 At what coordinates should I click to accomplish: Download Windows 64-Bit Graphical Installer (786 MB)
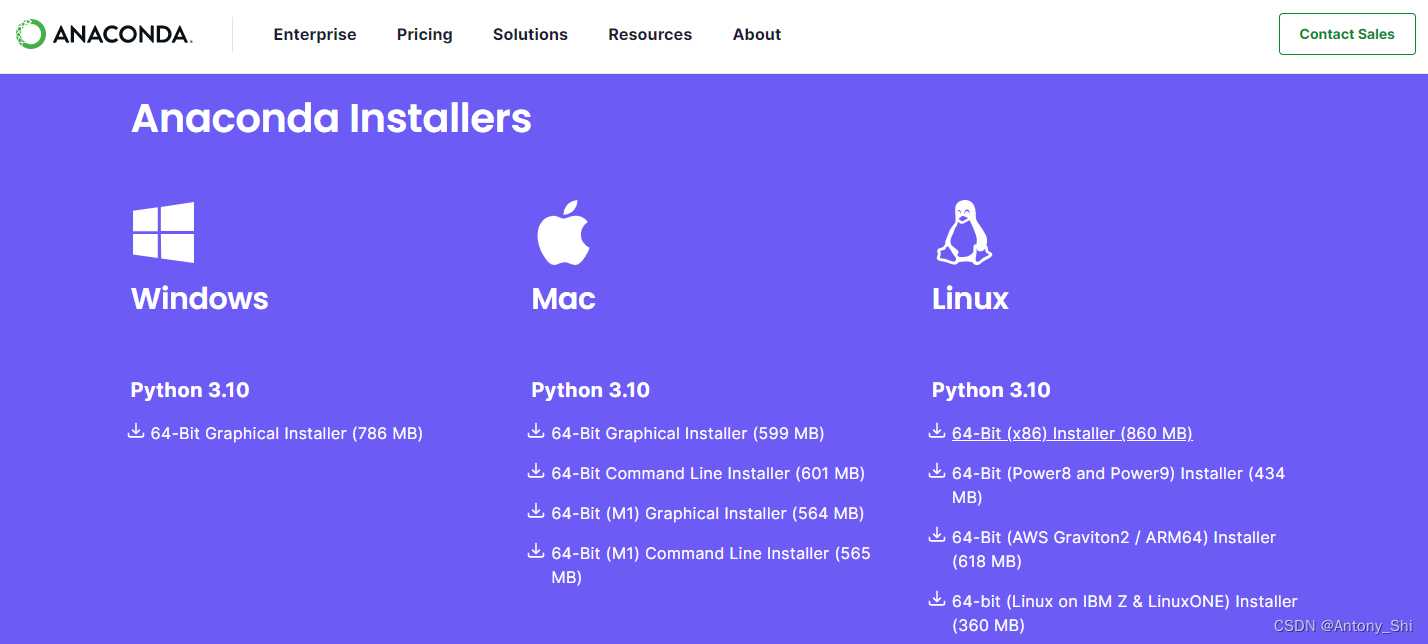point(287,433)
